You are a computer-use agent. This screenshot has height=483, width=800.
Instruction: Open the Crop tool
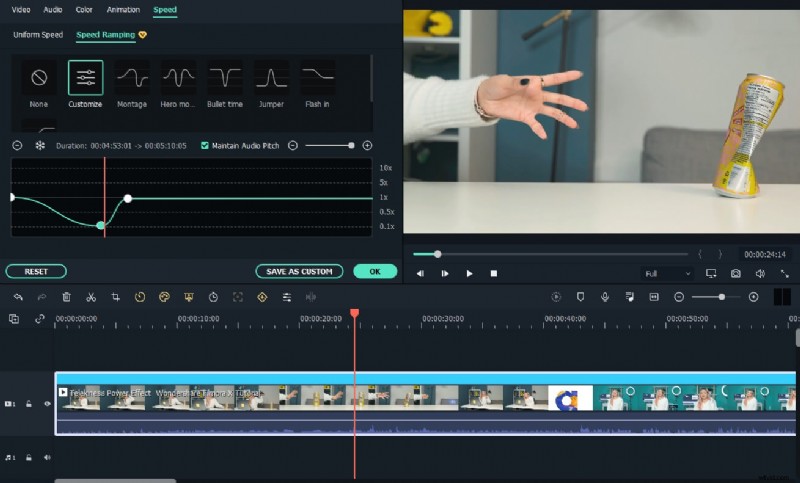[x=116, y=297]
